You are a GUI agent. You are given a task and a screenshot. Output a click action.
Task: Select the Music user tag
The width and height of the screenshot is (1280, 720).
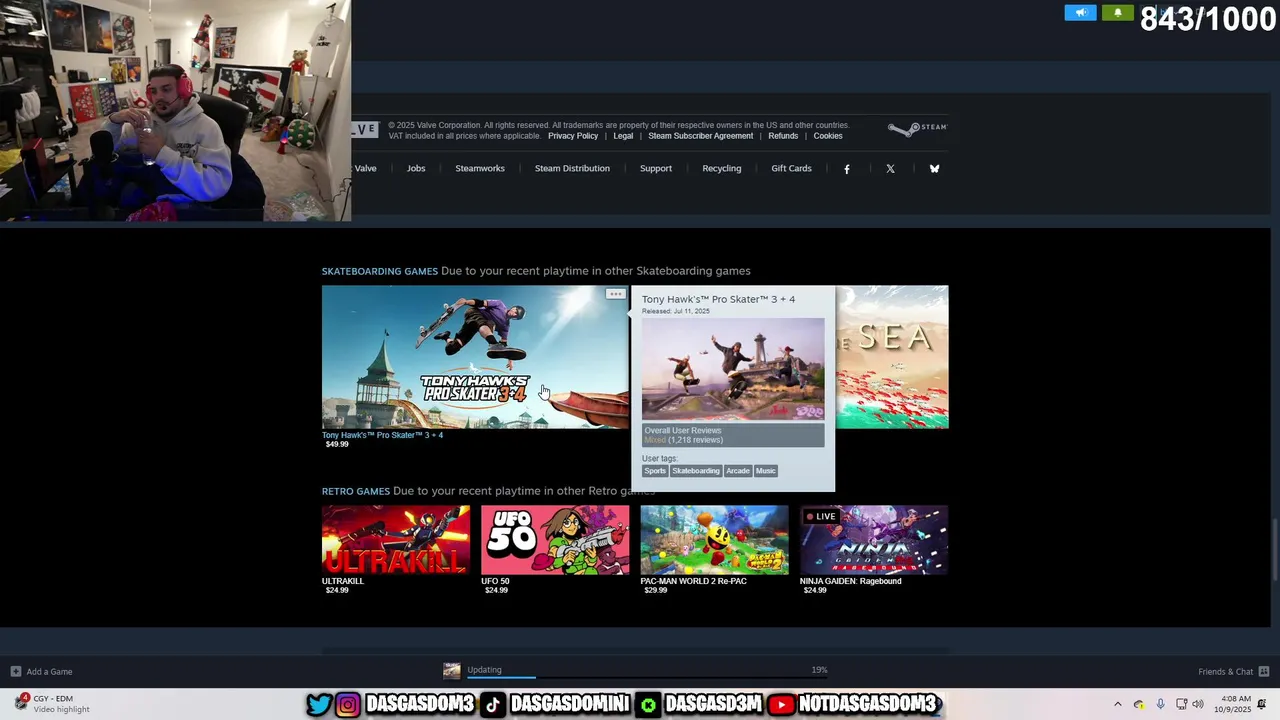point(765,471)
